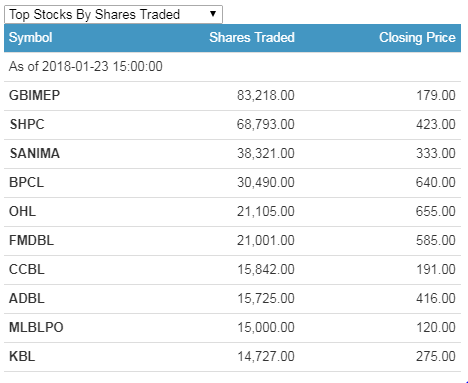Click the CCBL stock symbol
Image resolution: width=468 pixels, height=383 pixels.
[x=27, y=269]
